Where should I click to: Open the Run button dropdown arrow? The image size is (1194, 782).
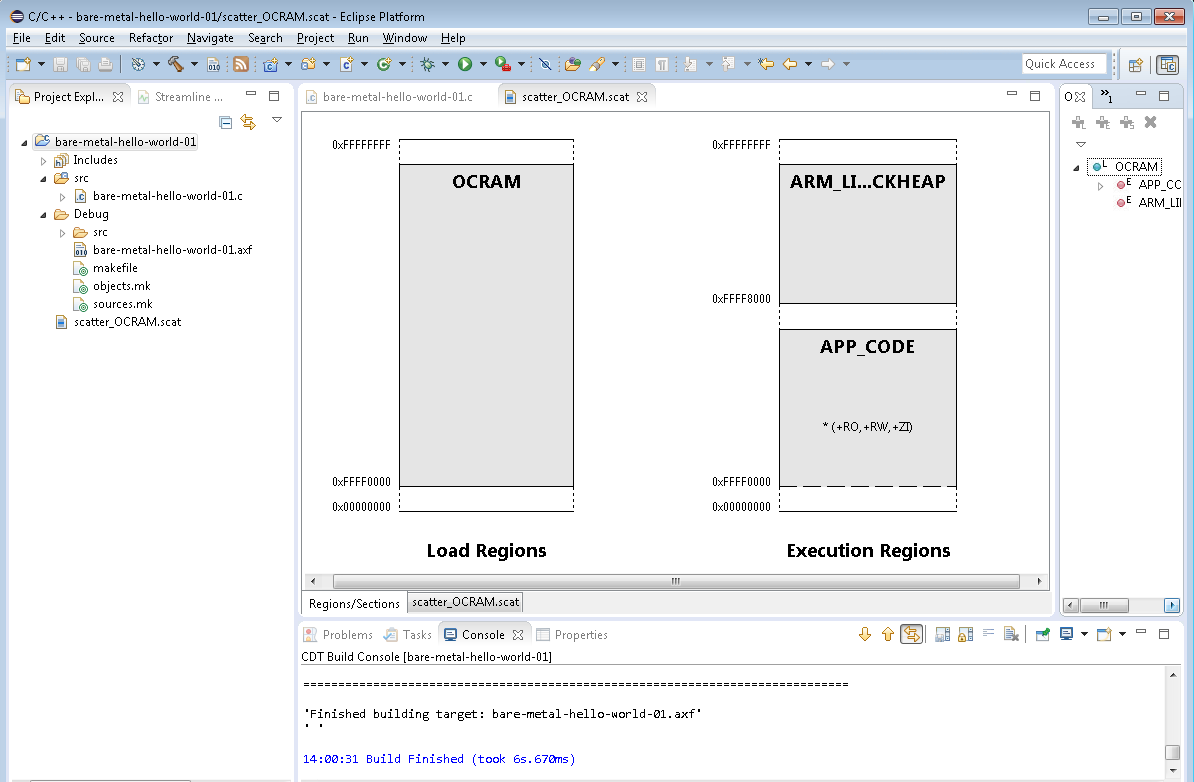[x=482, y=64]
